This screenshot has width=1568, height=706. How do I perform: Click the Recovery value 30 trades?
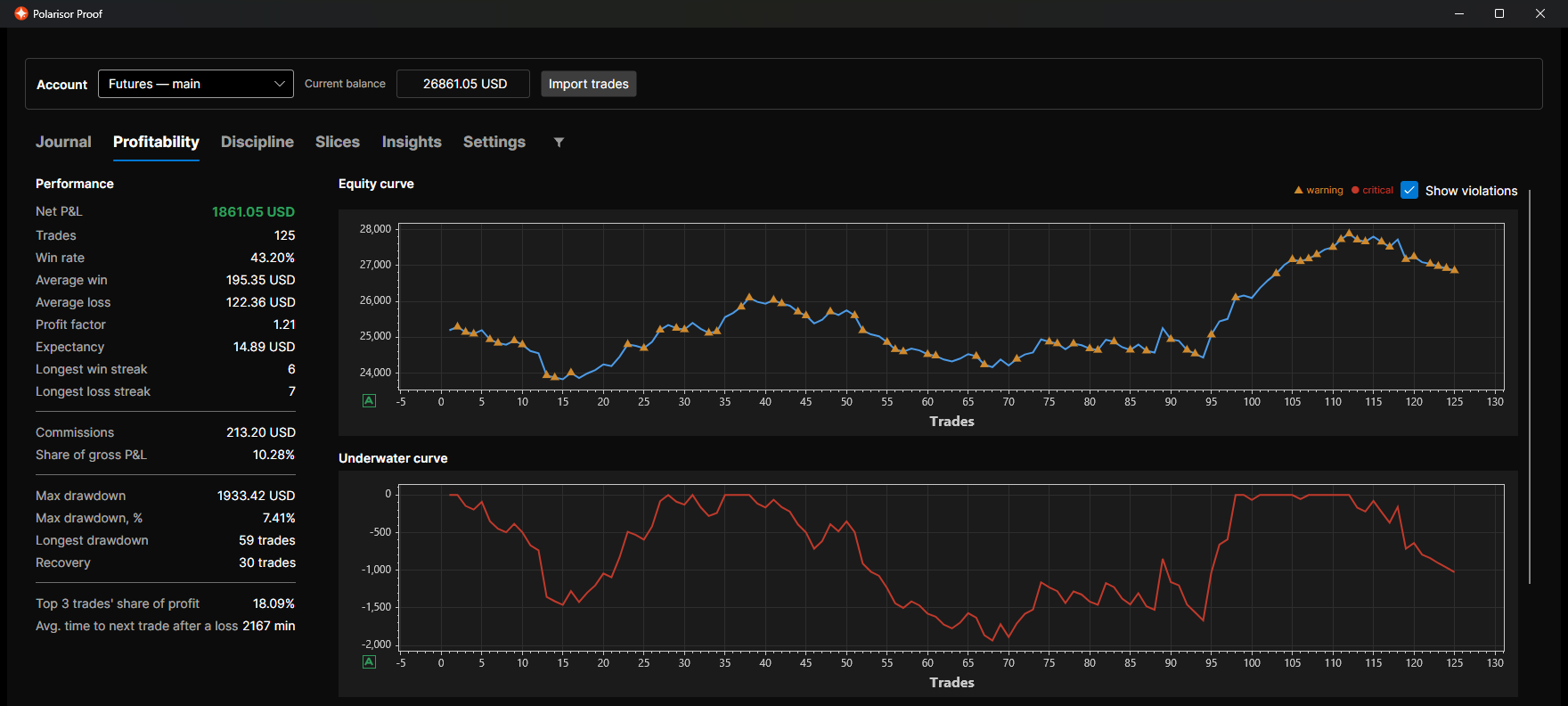[267, 562]
